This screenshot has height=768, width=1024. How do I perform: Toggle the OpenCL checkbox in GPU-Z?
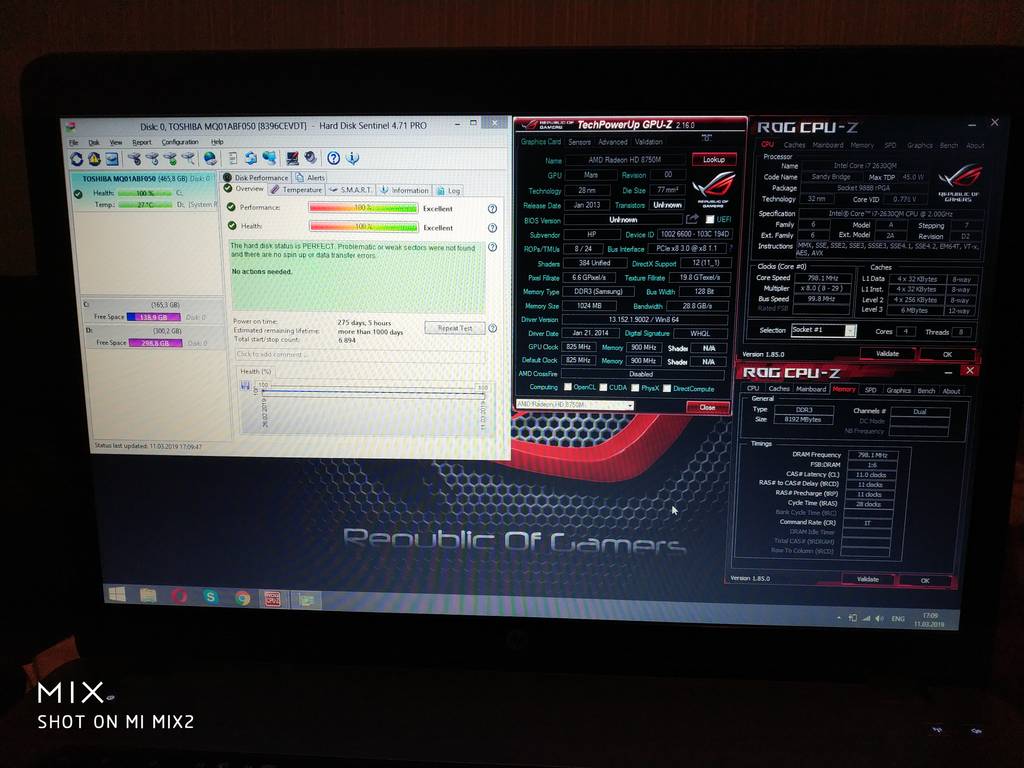pos(568,387)
